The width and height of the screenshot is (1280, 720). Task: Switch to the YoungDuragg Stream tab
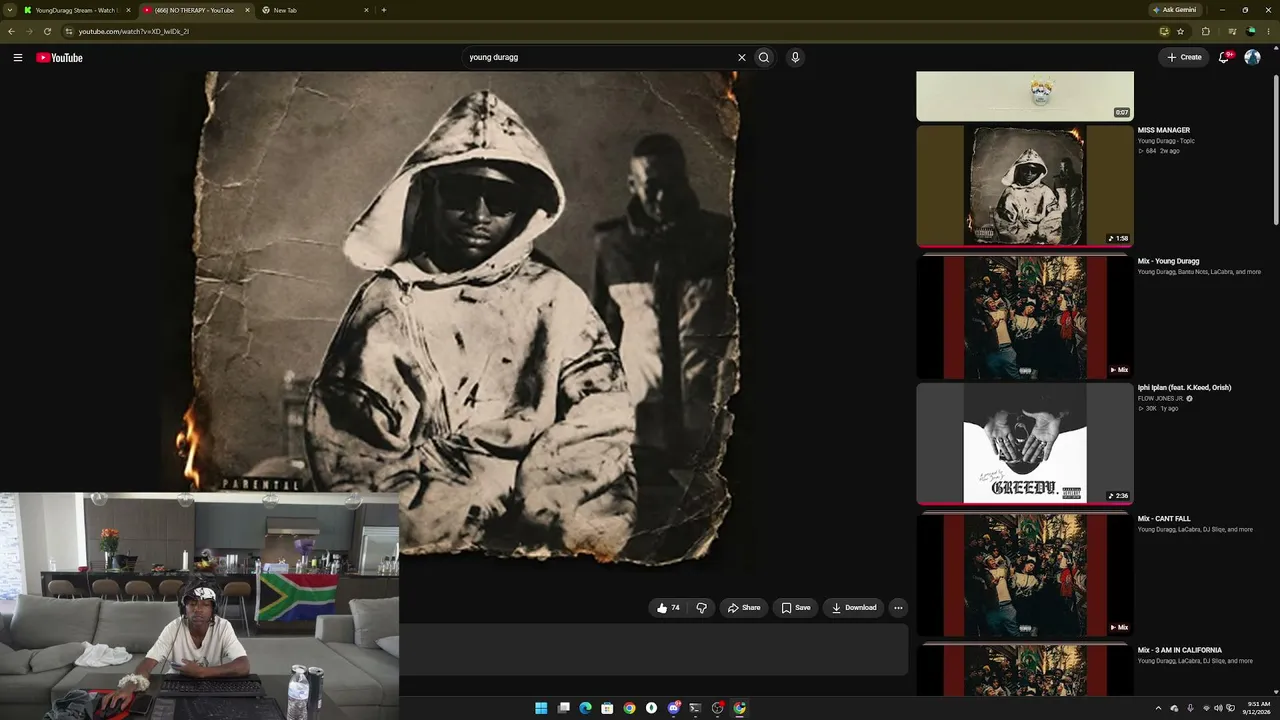pos(77,10)
